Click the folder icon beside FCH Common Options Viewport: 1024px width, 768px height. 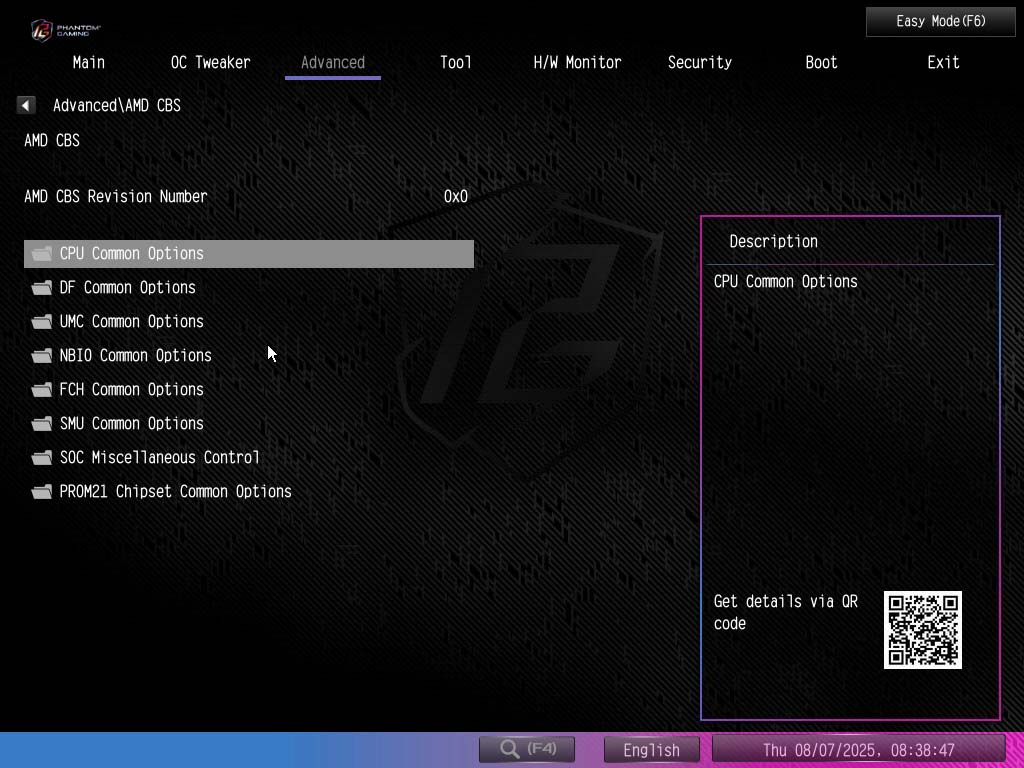pos(41,389)
